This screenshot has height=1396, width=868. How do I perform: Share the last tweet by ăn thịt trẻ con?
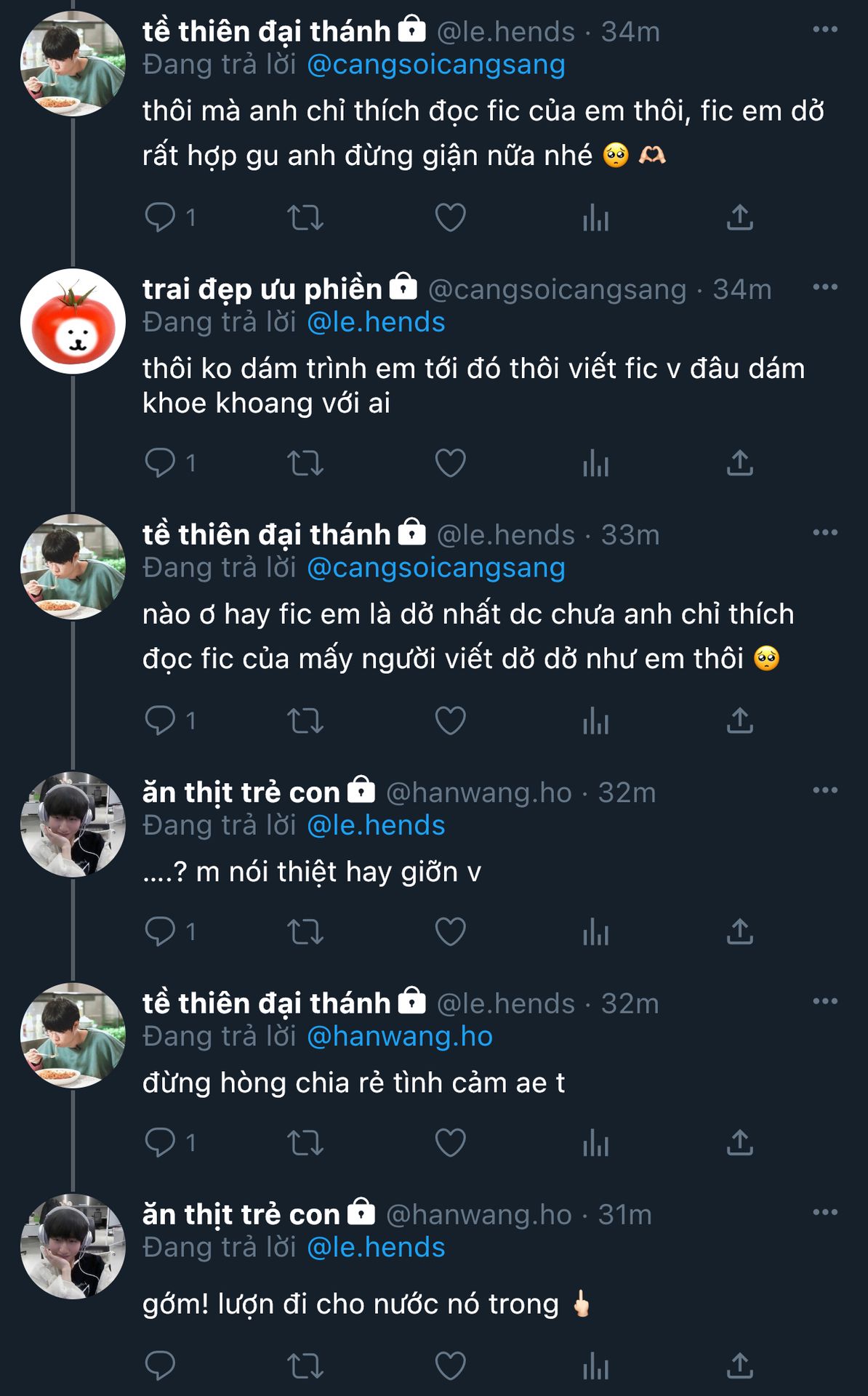point(739,1366)
